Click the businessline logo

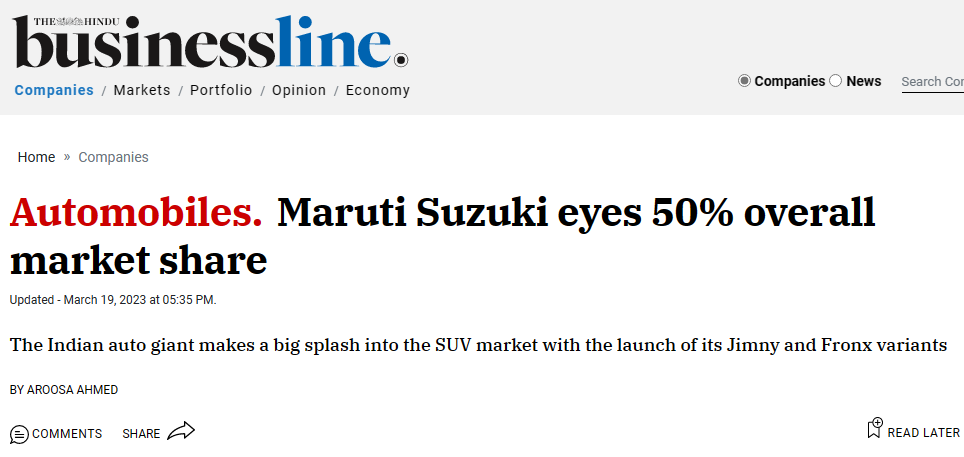point(210,44)
